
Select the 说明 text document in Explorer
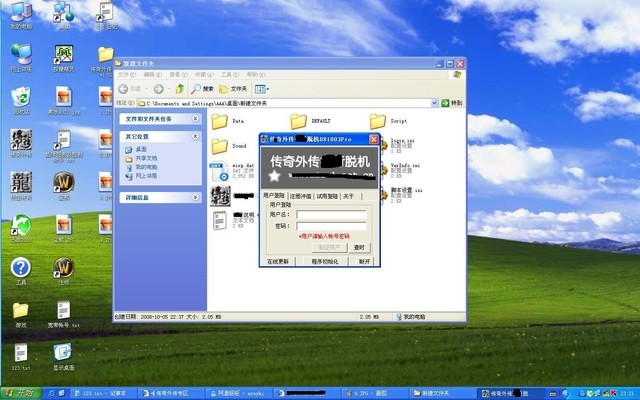pyautogui.click(x=233, y=220)
